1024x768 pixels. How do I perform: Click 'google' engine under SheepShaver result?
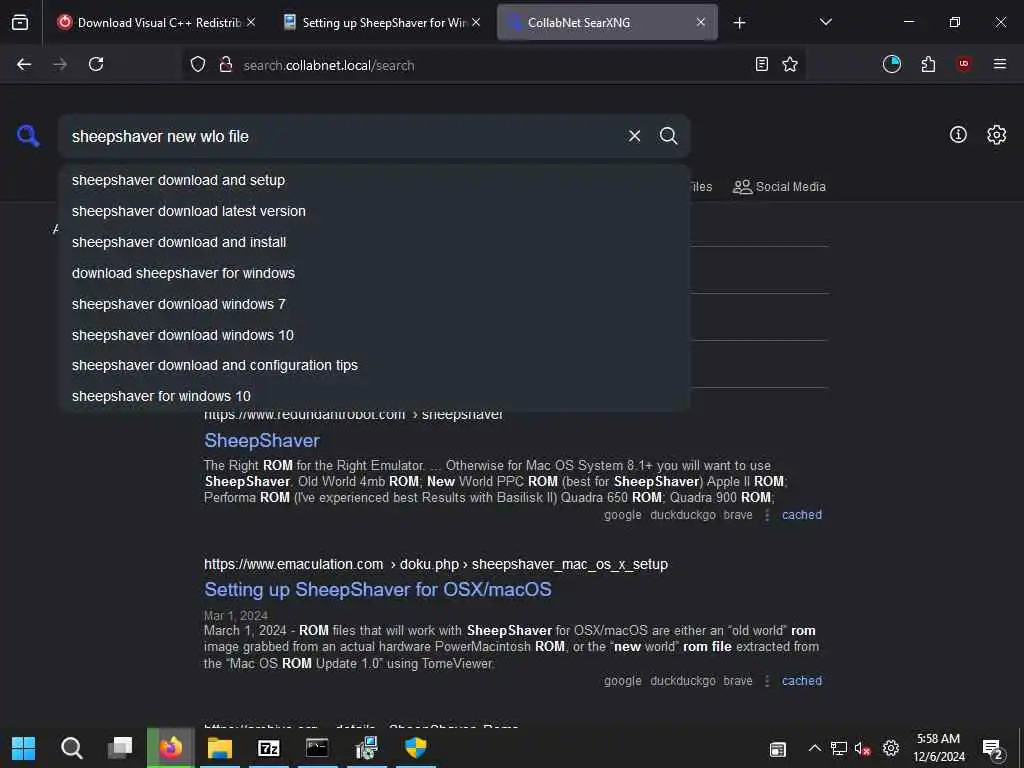tap(622, 515)
